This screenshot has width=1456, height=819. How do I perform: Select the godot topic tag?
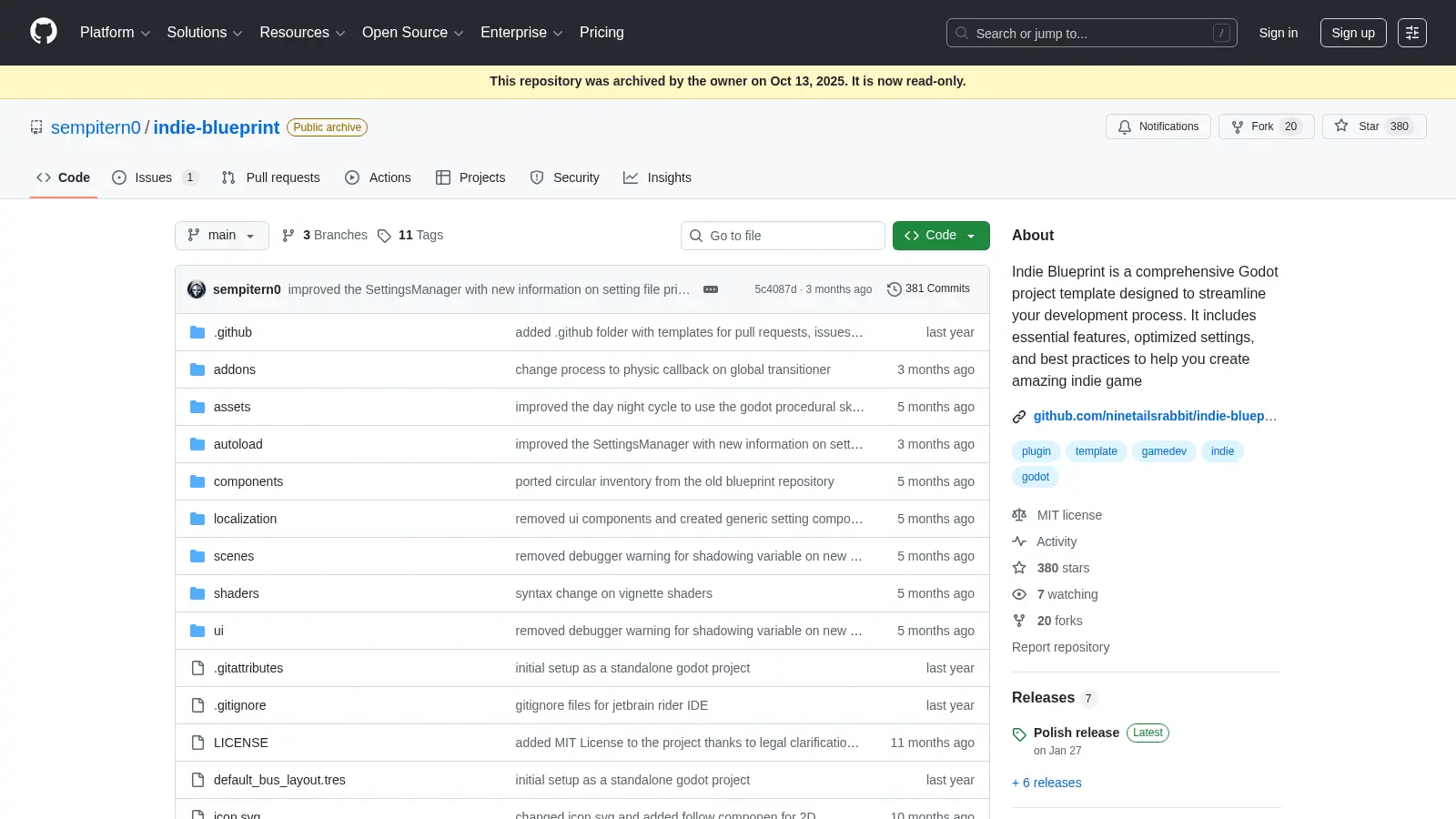click(1036, 477)
